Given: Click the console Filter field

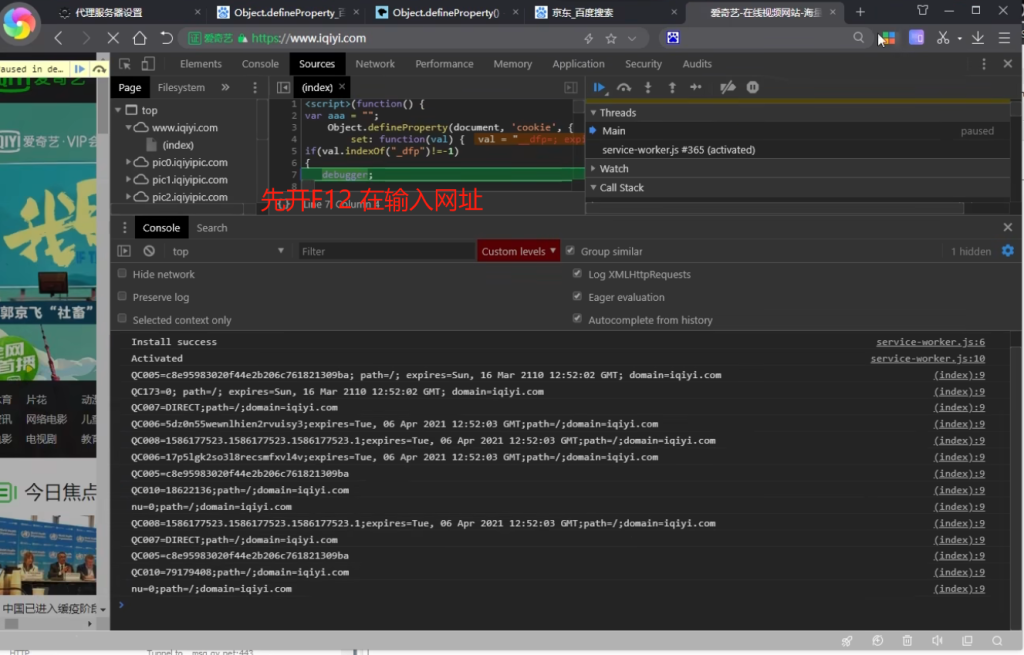Looking at the screenshot, I should 386,251.
